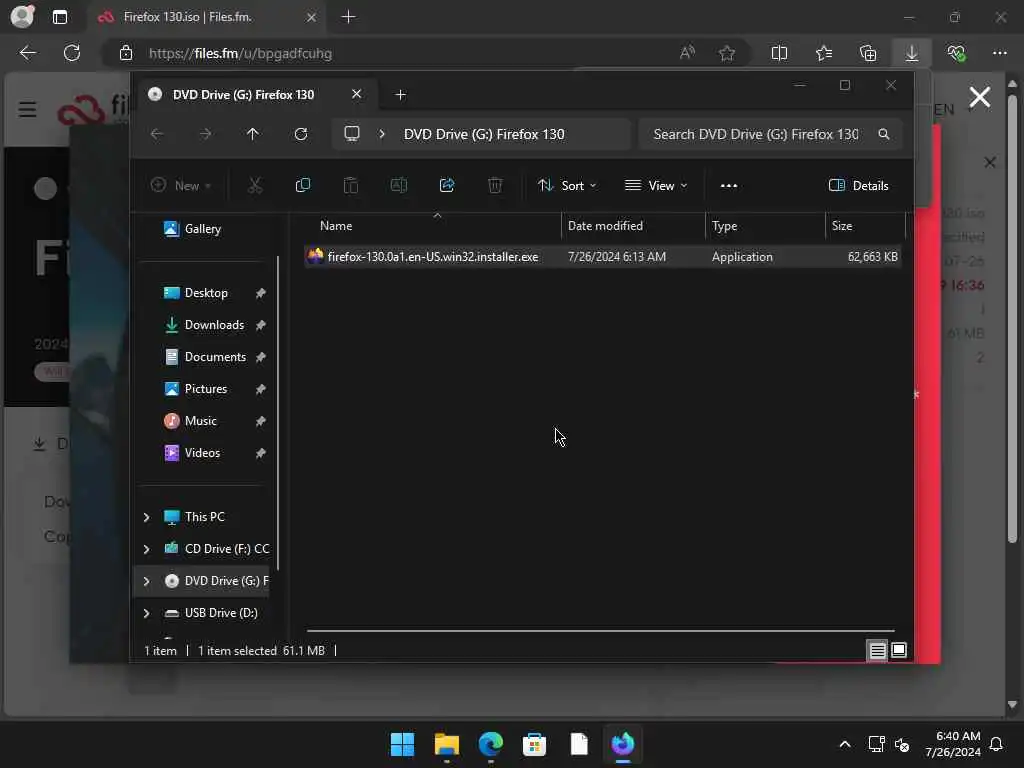Image resolution: width=1024 pixels, height=768 pixels.
Task: Sort by the Name column header
Action: [431, 226]
